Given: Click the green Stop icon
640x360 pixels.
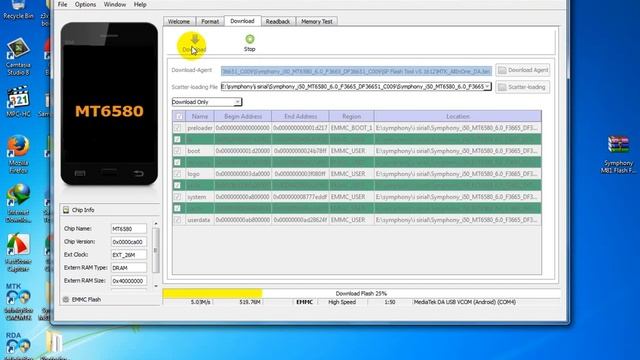Looking at the screenshot, I should [x=249, y=39].
